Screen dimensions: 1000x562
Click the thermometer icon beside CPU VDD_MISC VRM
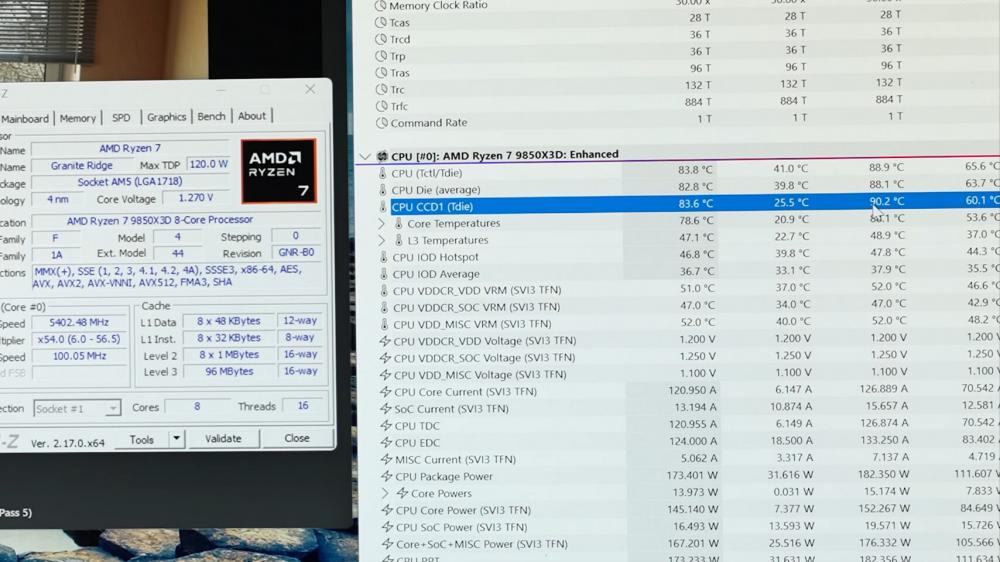384,324
